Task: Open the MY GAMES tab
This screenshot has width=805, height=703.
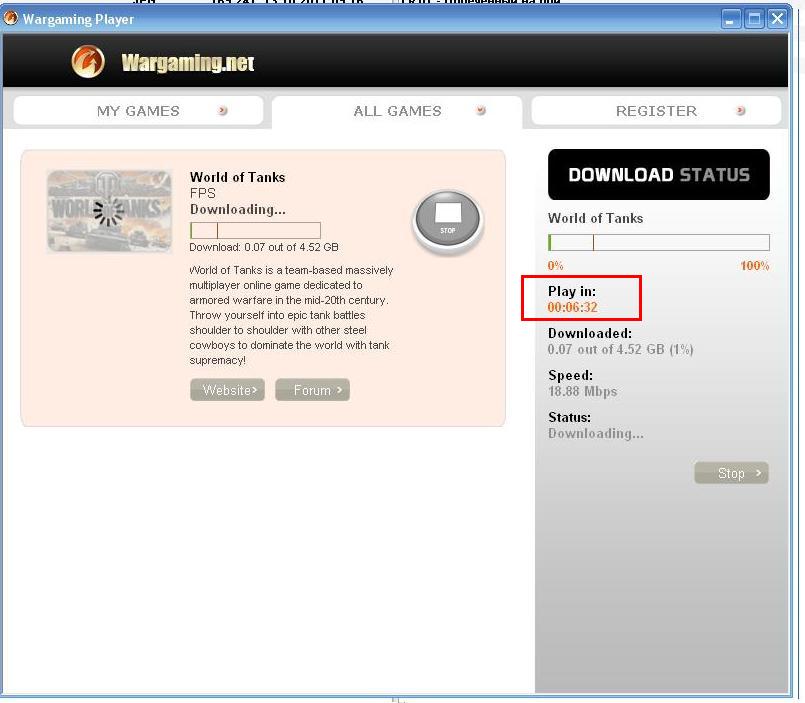Action: [x=138, y=110]
